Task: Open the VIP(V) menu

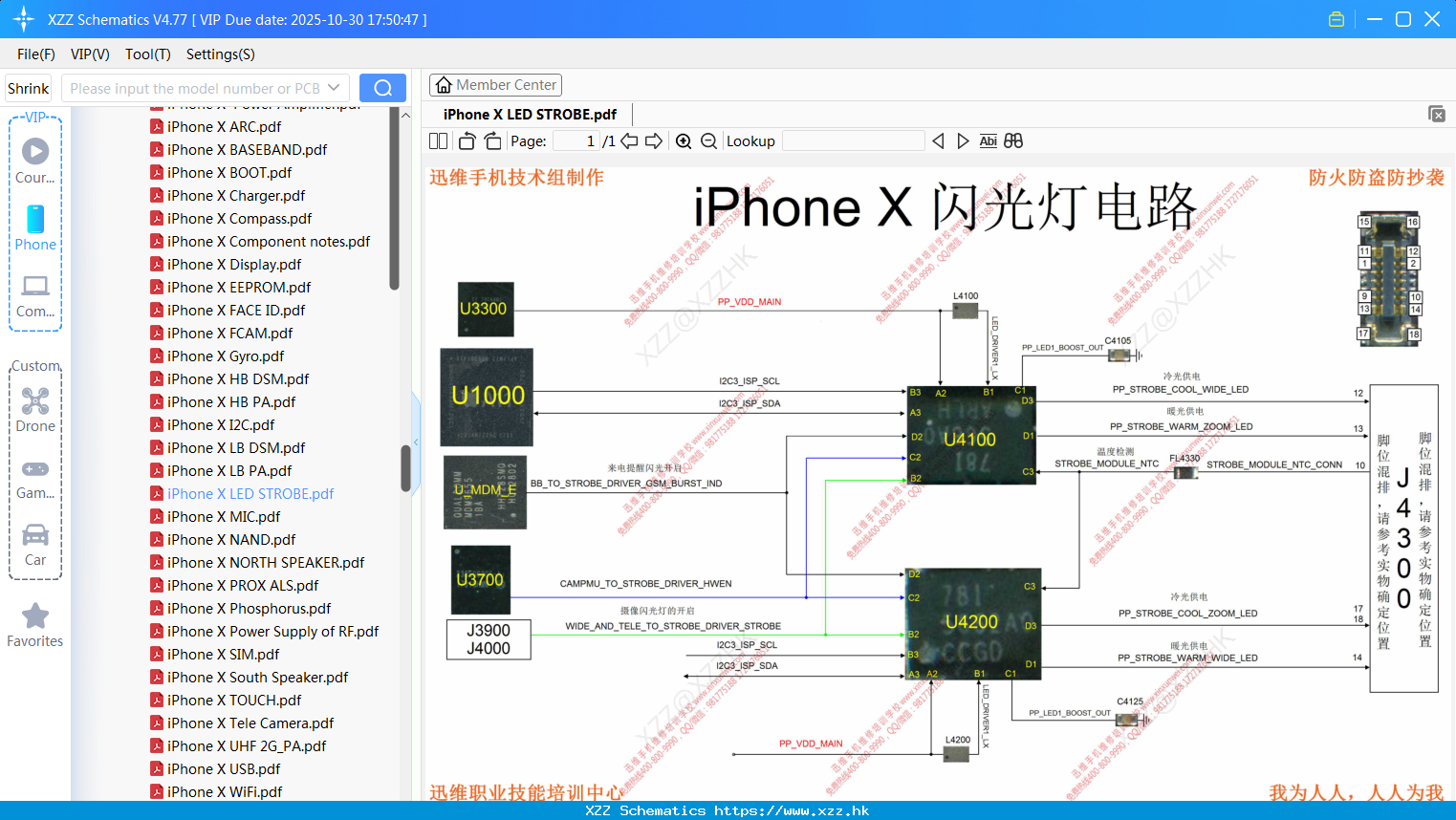Action: pyautogui.click(x=90, y=54)
